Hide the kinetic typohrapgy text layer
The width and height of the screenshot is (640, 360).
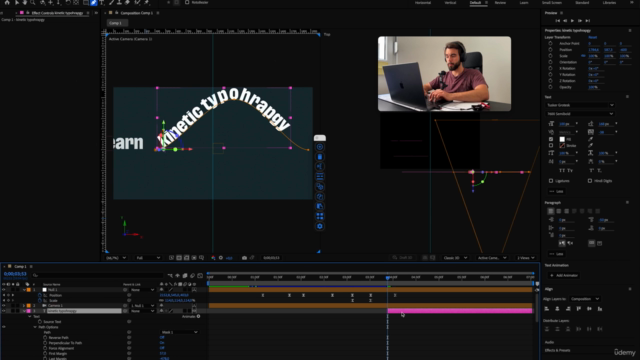[4, 311]
